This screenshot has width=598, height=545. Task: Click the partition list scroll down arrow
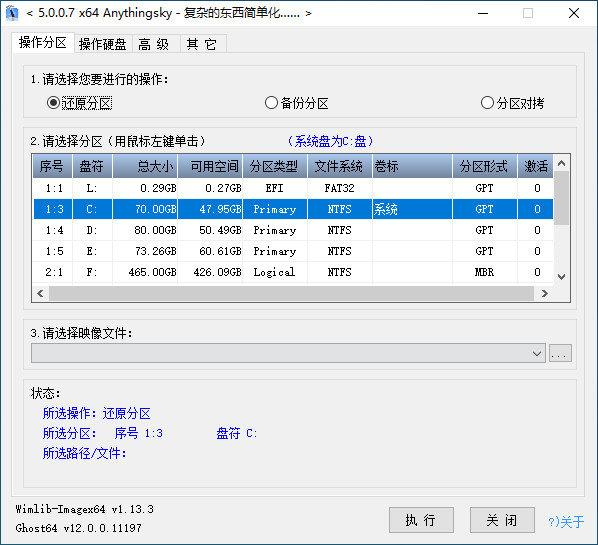pos(561,277)
